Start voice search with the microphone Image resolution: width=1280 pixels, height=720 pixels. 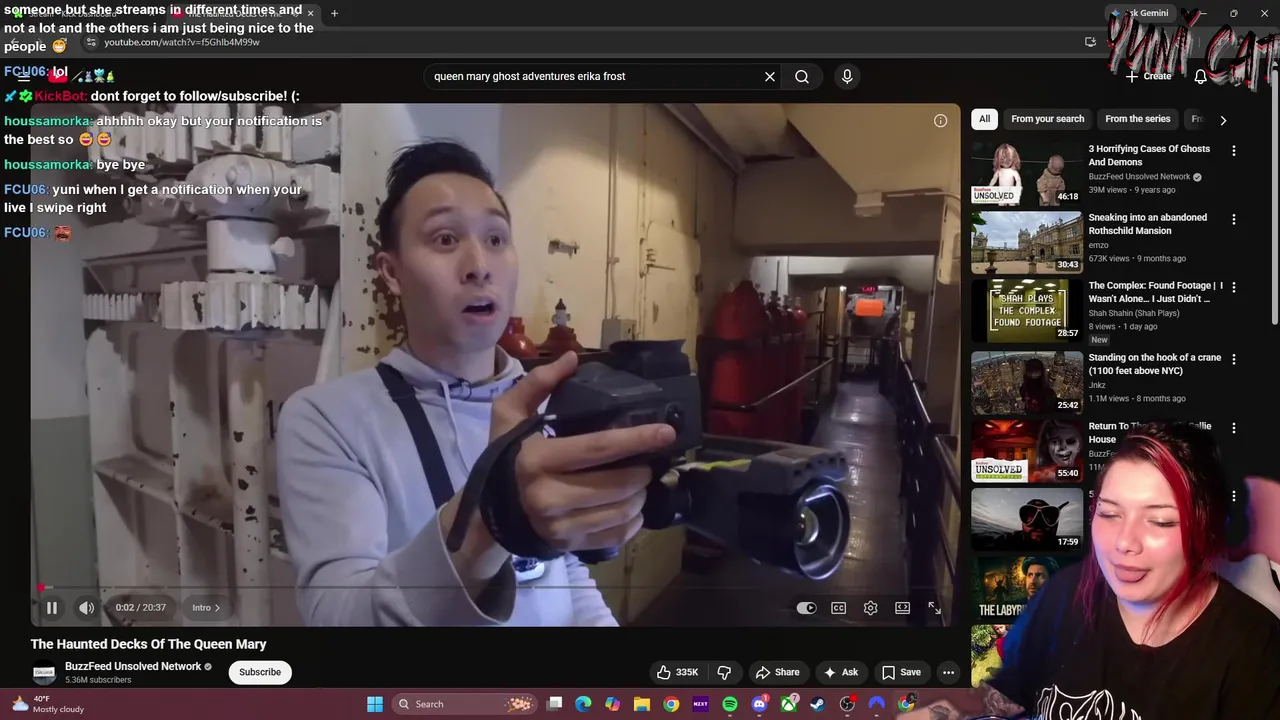point(847,76)
